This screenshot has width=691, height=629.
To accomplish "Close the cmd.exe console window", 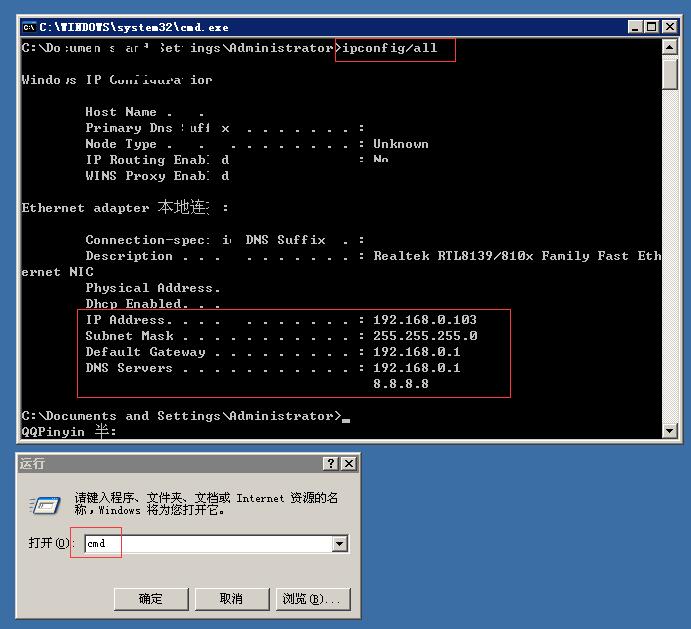I will (x=669, y=27).
